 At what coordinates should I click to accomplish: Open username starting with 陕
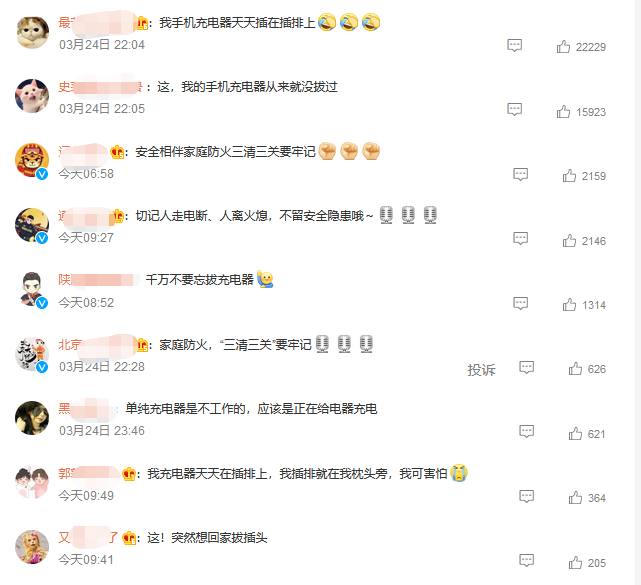point(96,280)
